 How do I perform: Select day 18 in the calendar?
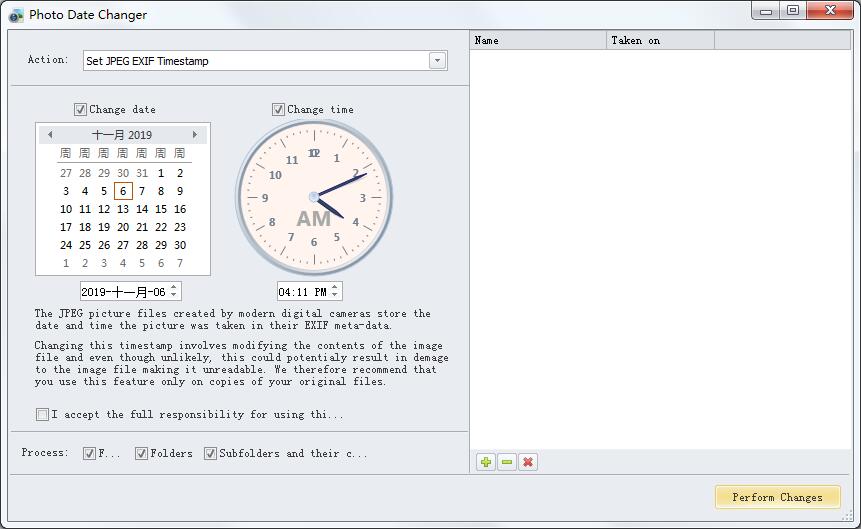point(85,227)
